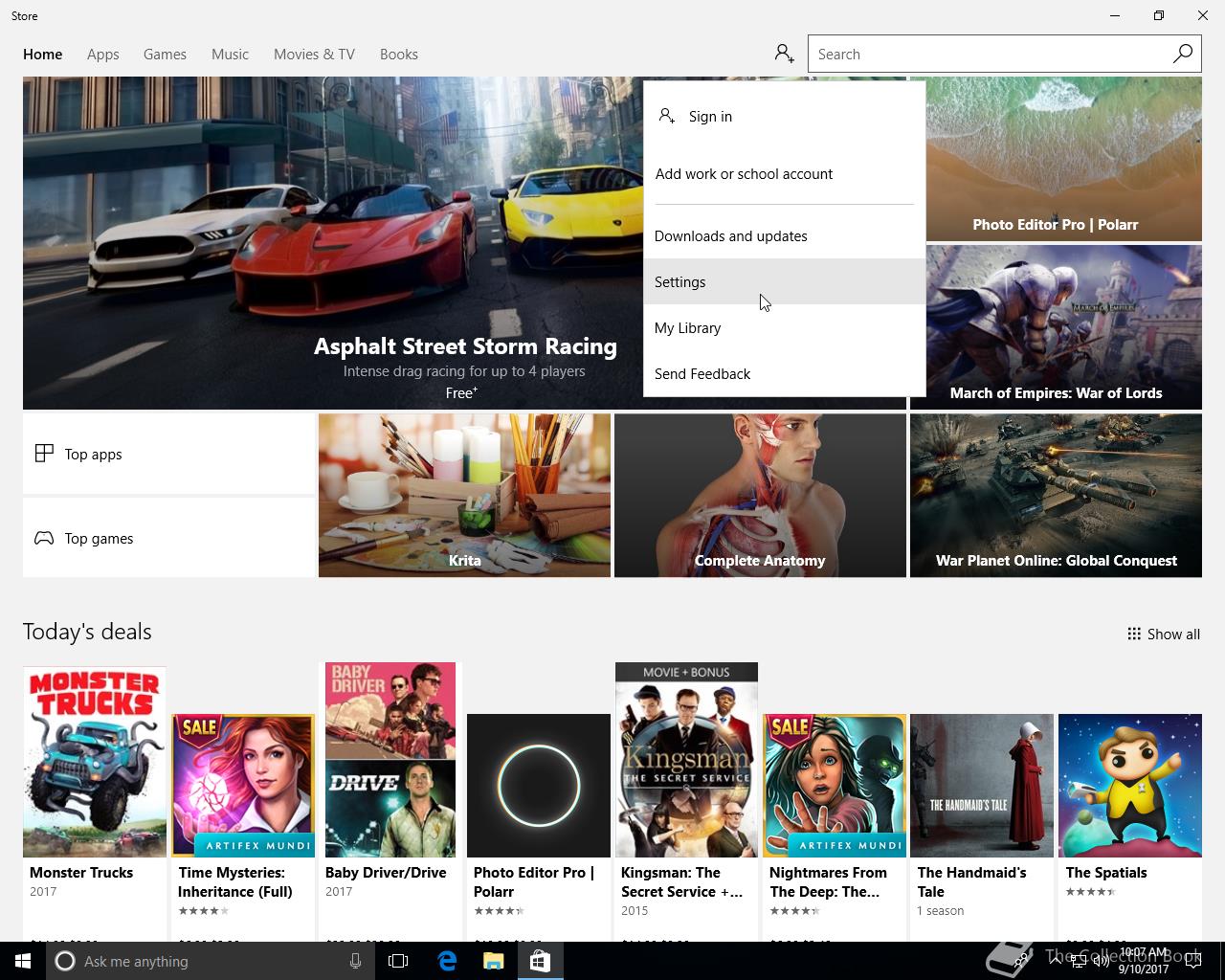Image resolution: width=1225 pixels, height=980 pixels.
Task: Go to the Music tab
Action: (230, 54)
